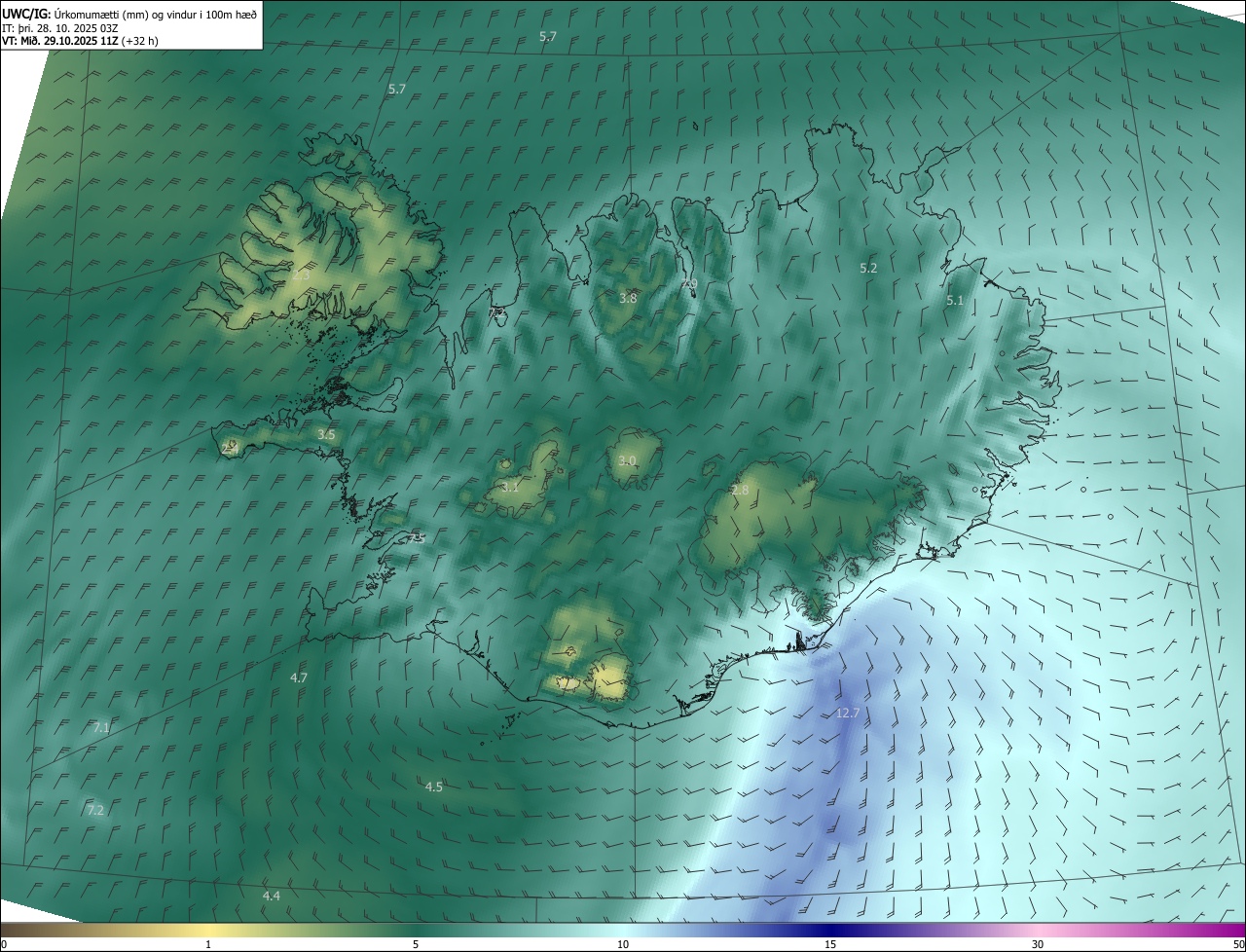
Task: Click the 2.8 value over Vatnajökull glacier
Action: [x=740, y=490]
